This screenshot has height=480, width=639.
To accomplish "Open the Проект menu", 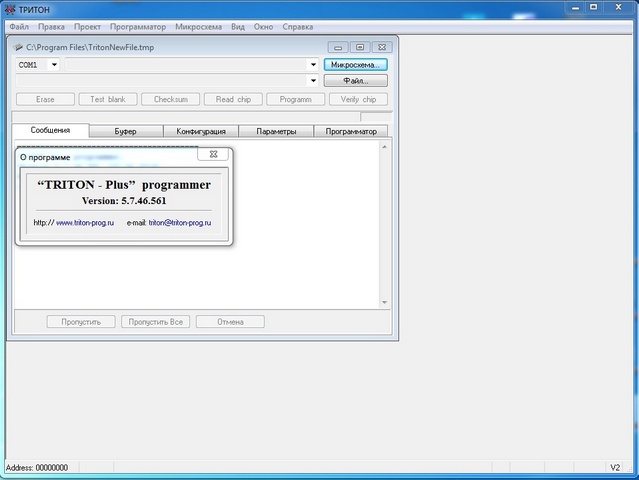I will point(87,27).
